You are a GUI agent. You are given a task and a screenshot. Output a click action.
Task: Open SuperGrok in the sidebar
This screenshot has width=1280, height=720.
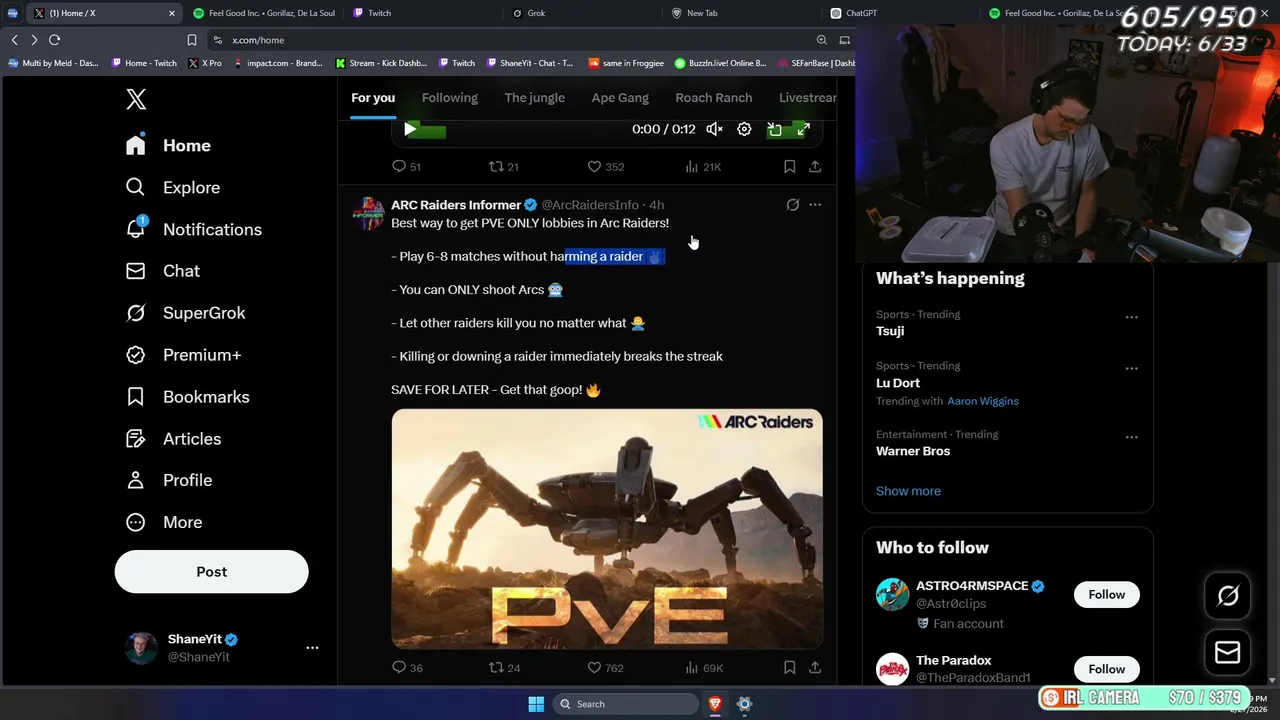185,313
